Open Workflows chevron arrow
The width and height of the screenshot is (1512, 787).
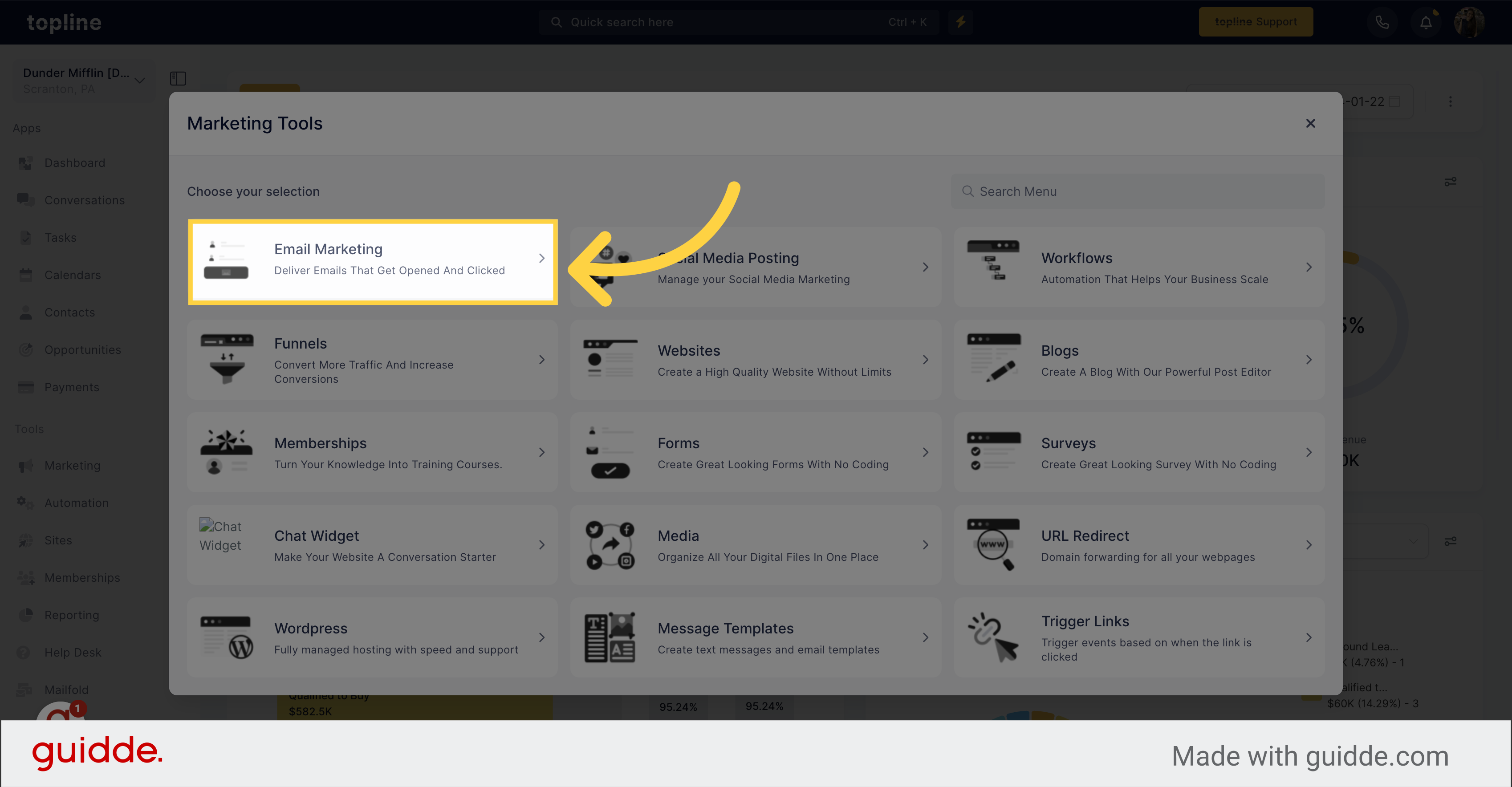tap(1309, 267)
